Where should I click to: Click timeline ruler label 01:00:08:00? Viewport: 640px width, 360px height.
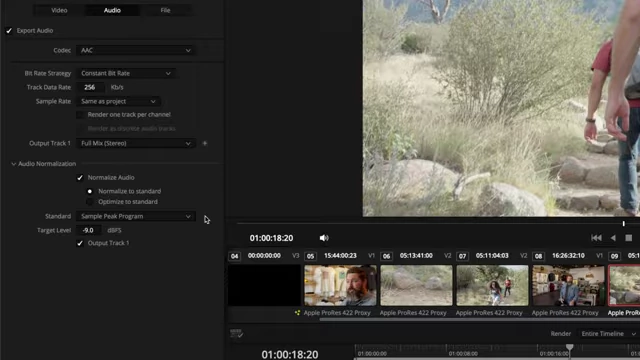click(463, 354)
